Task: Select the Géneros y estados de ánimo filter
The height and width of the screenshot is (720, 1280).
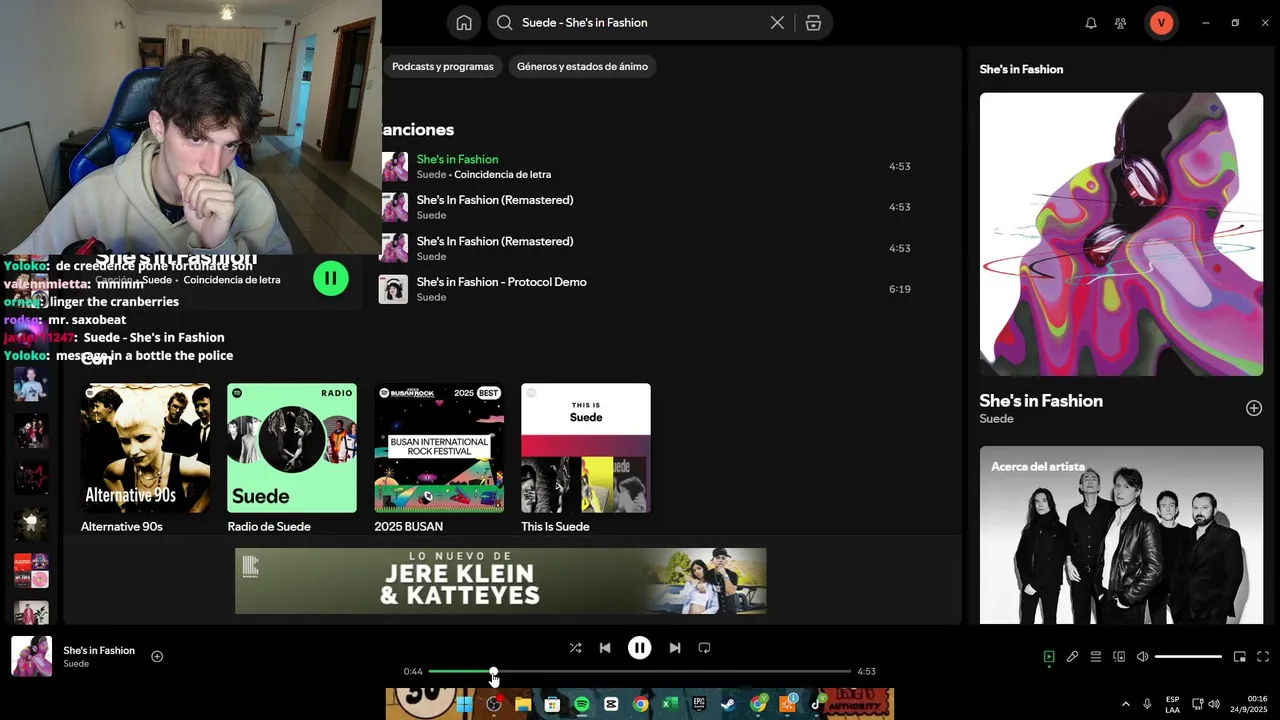Action: [x=582, y=67]
